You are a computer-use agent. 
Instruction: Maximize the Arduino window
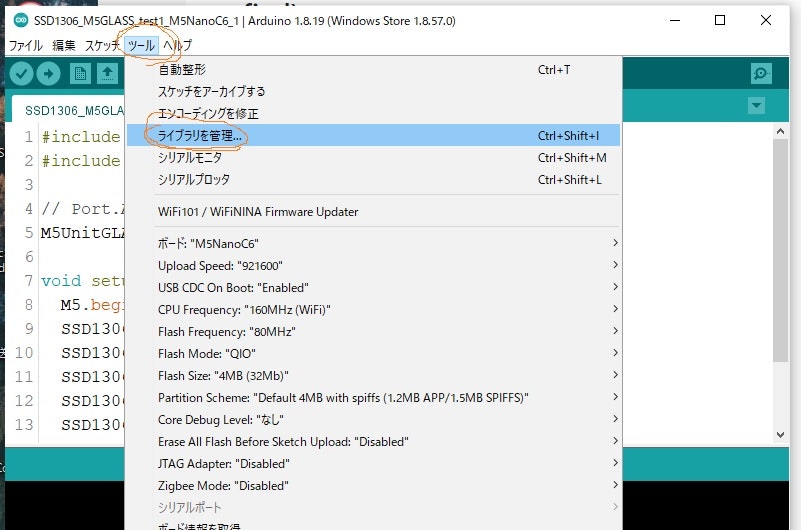[x=720, y=20]
